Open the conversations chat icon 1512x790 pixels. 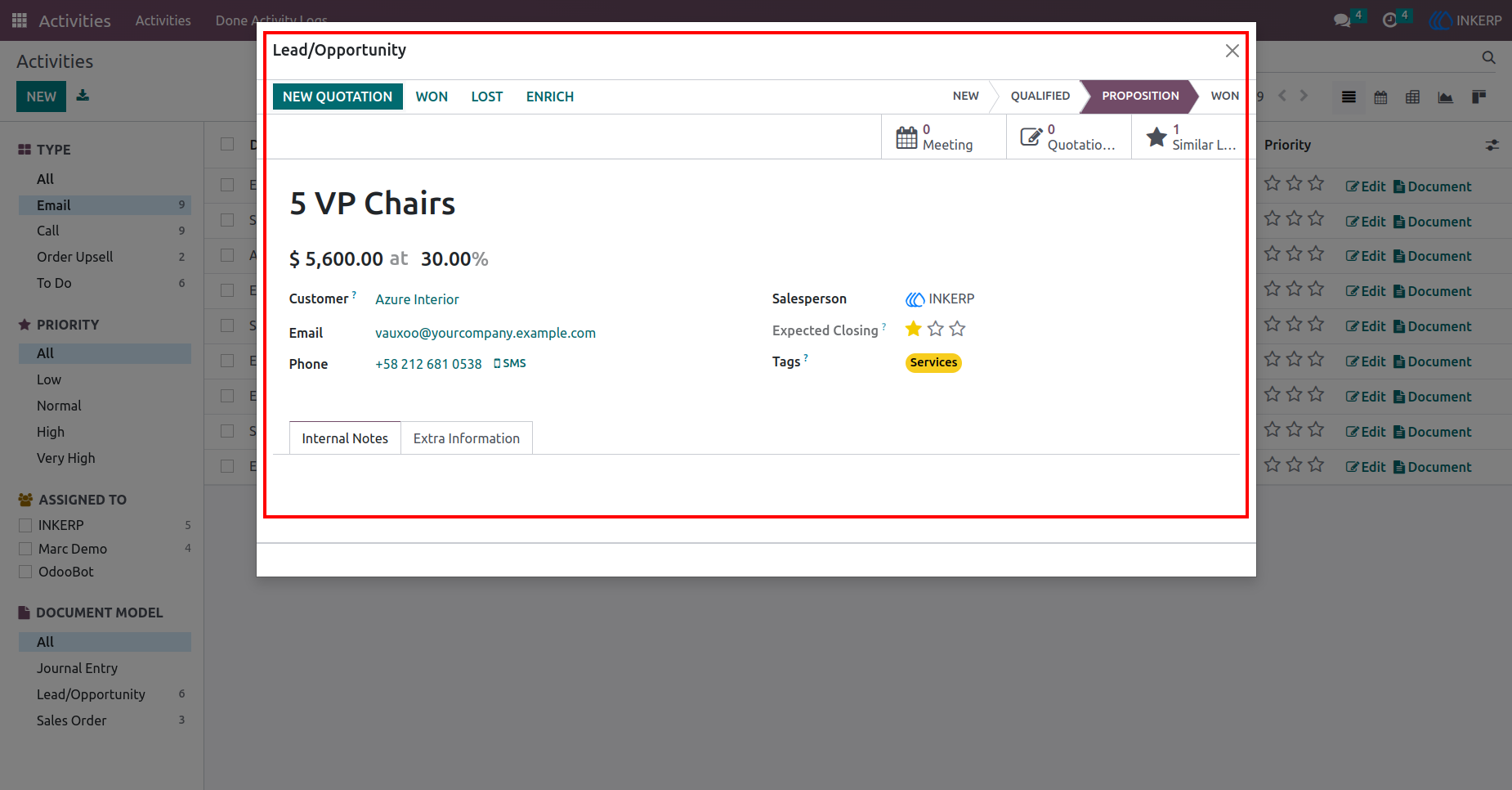tap(1342, 20)
